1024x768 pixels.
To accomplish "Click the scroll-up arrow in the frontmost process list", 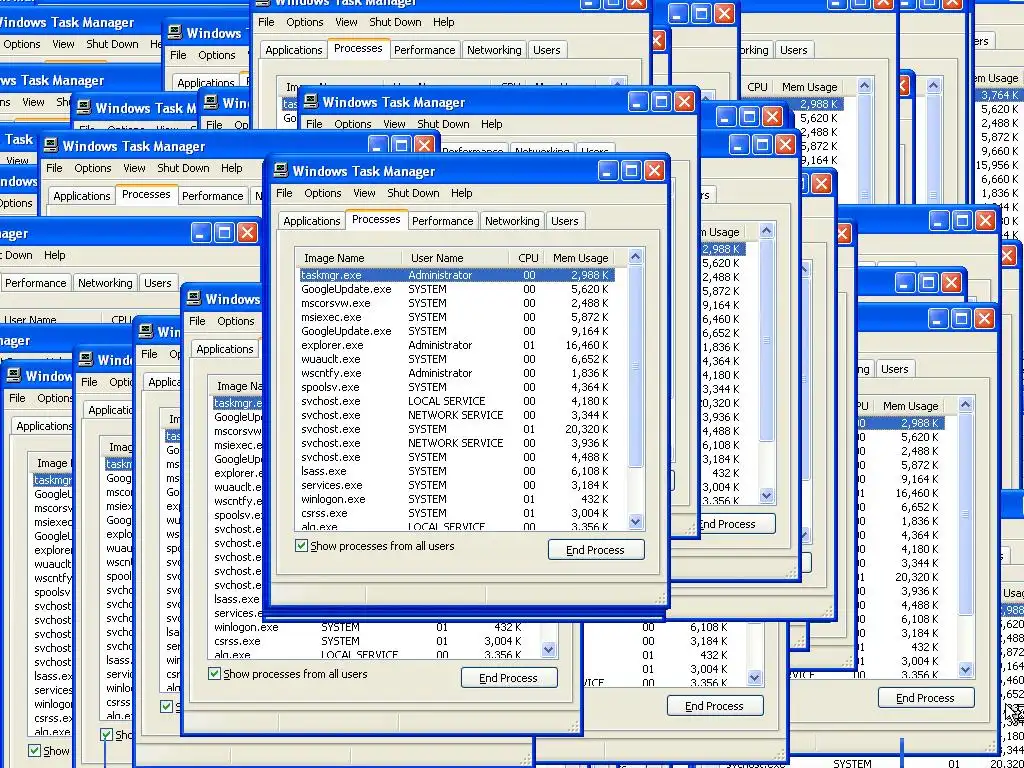I will [x=635, y=257].
